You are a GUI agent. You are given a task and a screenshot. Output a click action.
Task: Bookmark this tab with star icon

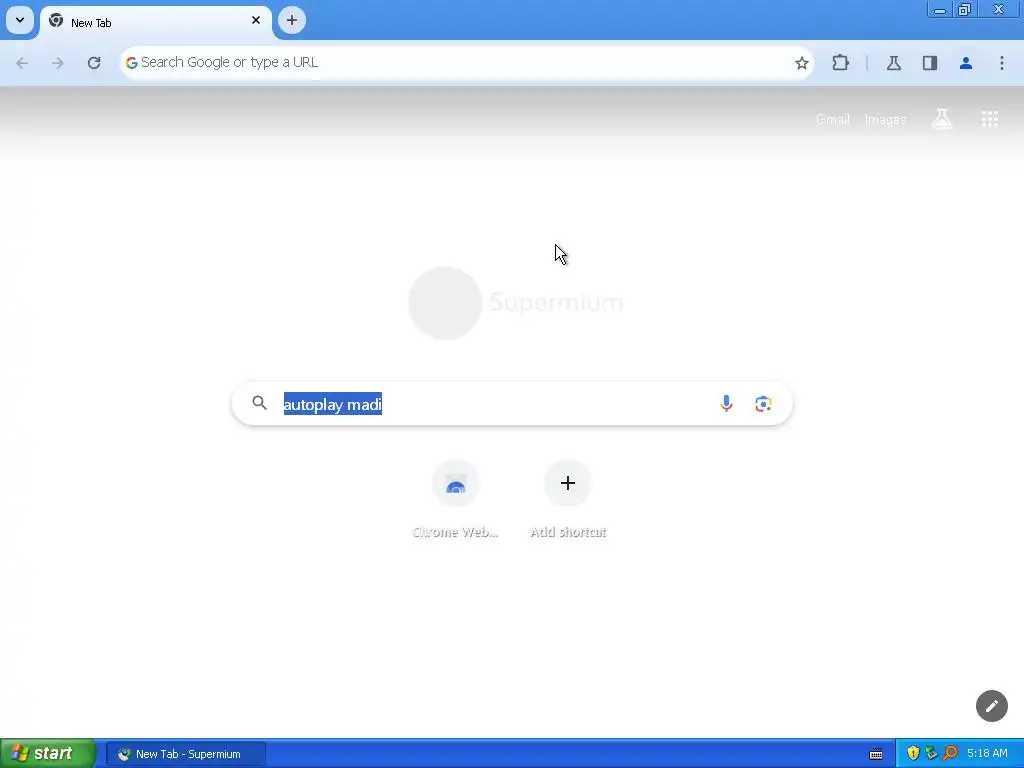click(801, 63)
